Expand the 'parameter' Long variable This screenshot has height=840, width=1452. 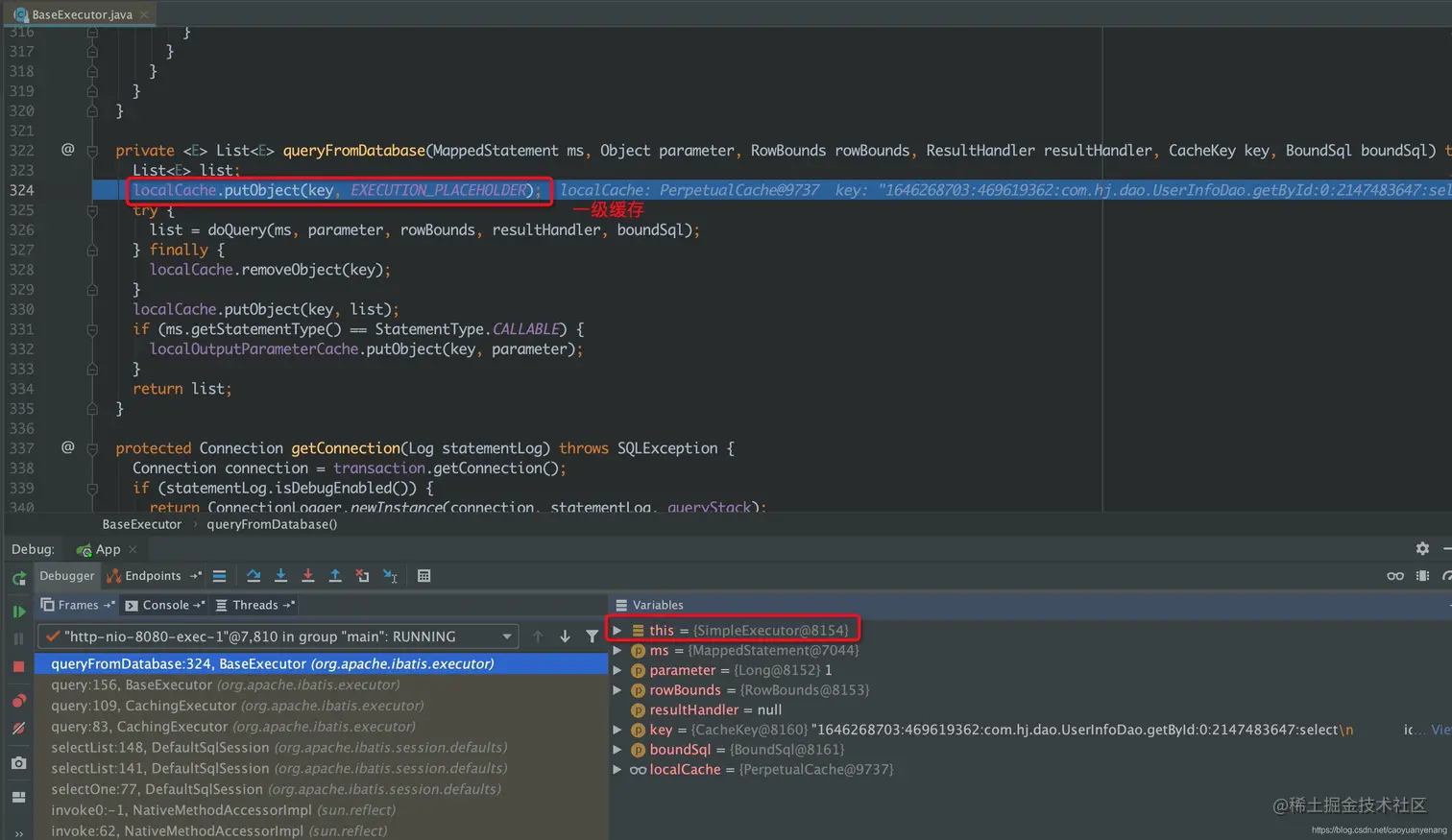click(x=617, y=670)
